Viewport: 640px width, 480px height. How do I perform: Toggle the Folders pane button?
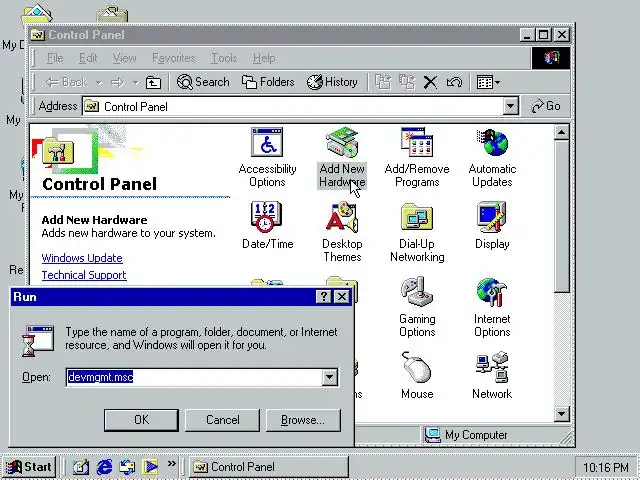pos(268,82)
